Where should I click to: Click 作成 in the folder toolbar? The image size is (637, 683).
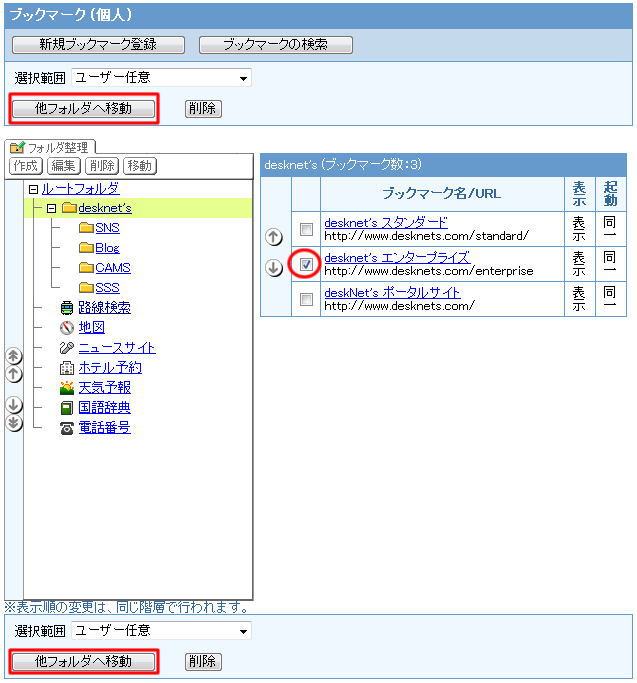pyautogui.click(x=25, y=166)
